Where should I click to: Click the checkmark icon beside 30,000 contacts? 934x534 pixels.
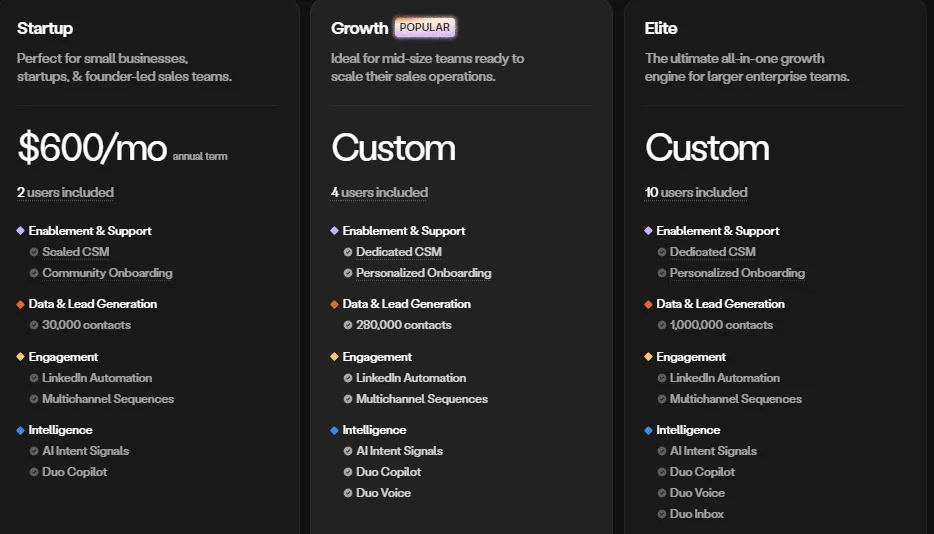(x=34, y=325)
